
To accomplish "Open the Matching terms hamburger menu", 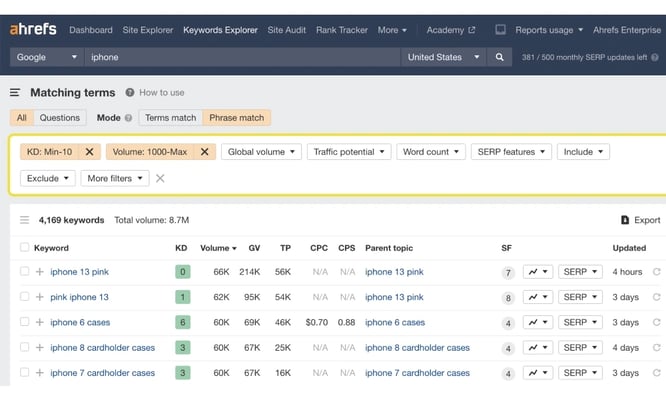I will 15,93.
